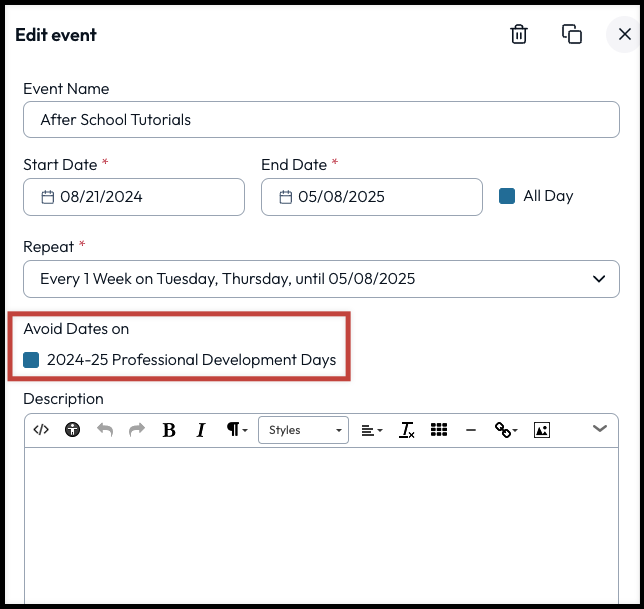Open source code view in editor
This screenshot has height=609, width=644.
click(x=41, y=430)
